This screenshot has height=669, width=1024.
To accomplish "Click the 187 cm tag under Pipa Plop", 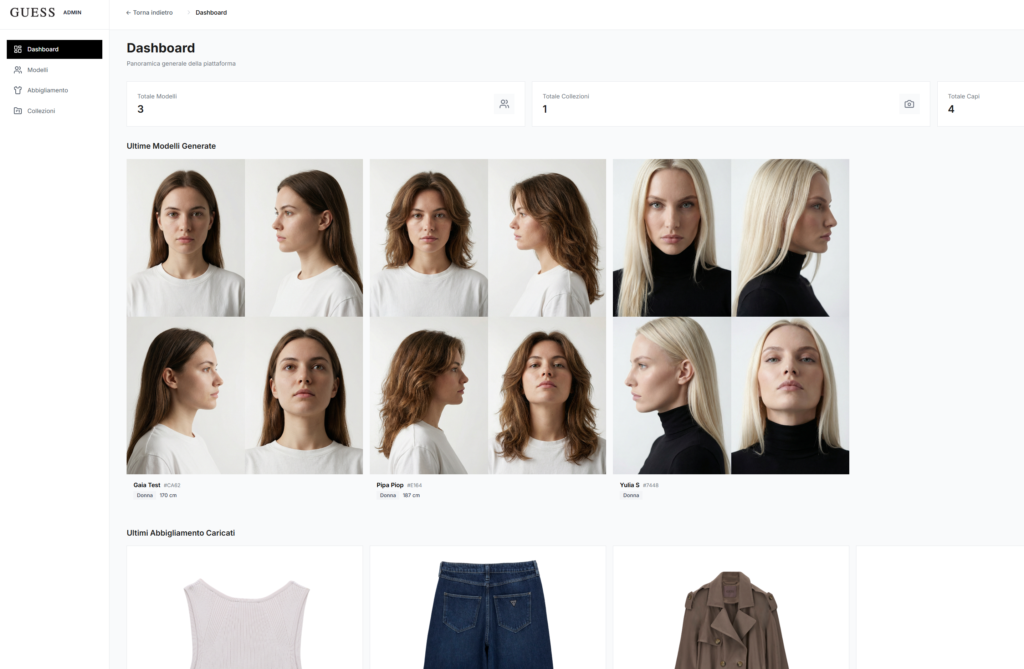I will point(411,495).
